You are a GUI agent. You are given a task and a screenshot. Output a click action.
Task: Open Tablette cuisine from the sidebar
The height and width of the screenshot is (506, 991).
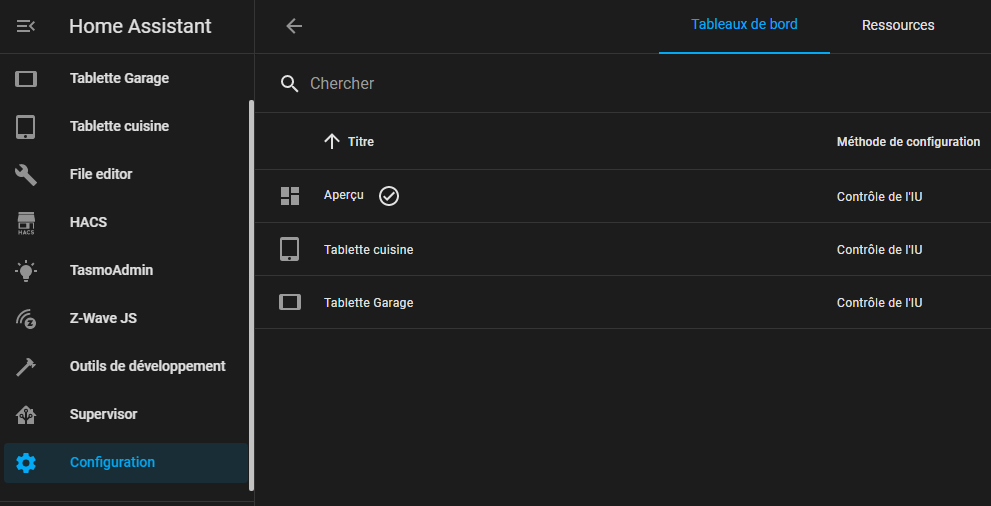click(119, 126)
